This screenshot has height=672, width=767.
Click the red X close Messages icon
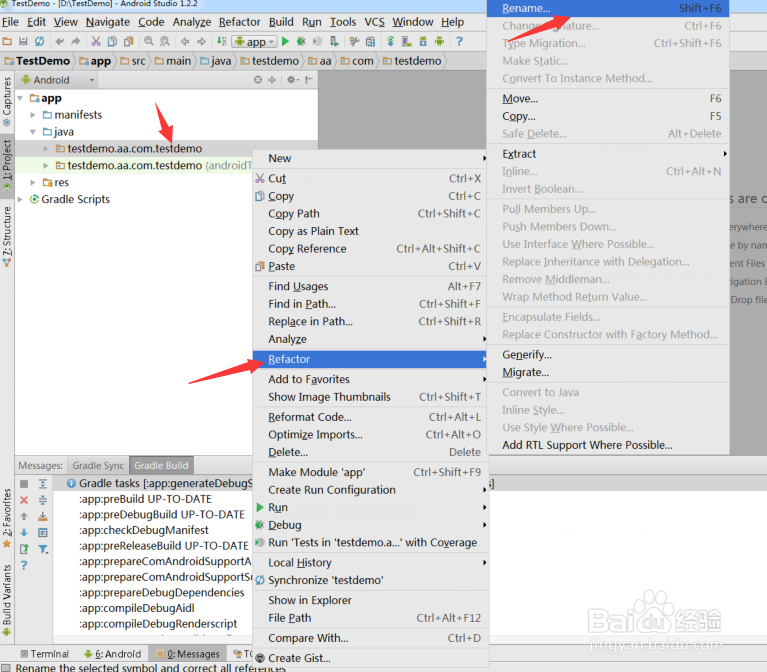click(24, 500)
